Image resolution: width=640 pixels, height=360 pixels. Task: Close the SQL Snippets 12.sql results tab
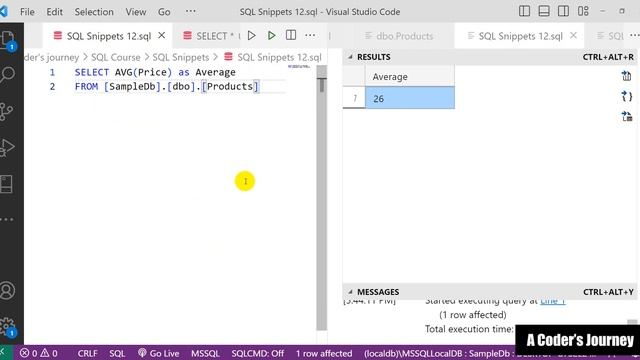(x=573, y=36)
